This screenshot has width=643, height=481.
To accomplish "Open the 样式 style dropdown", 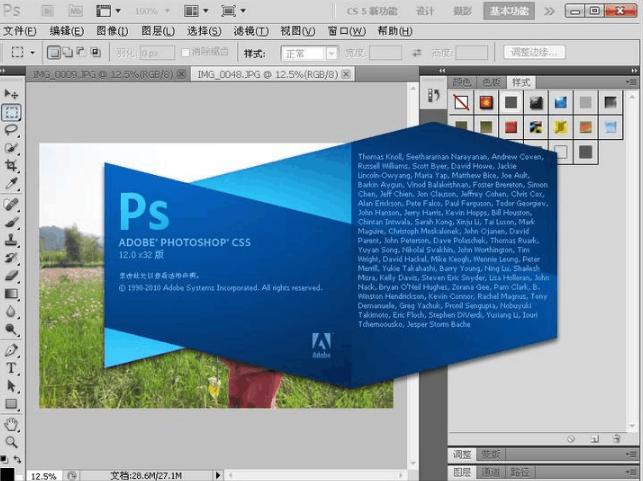I will (x=308, y=53).
